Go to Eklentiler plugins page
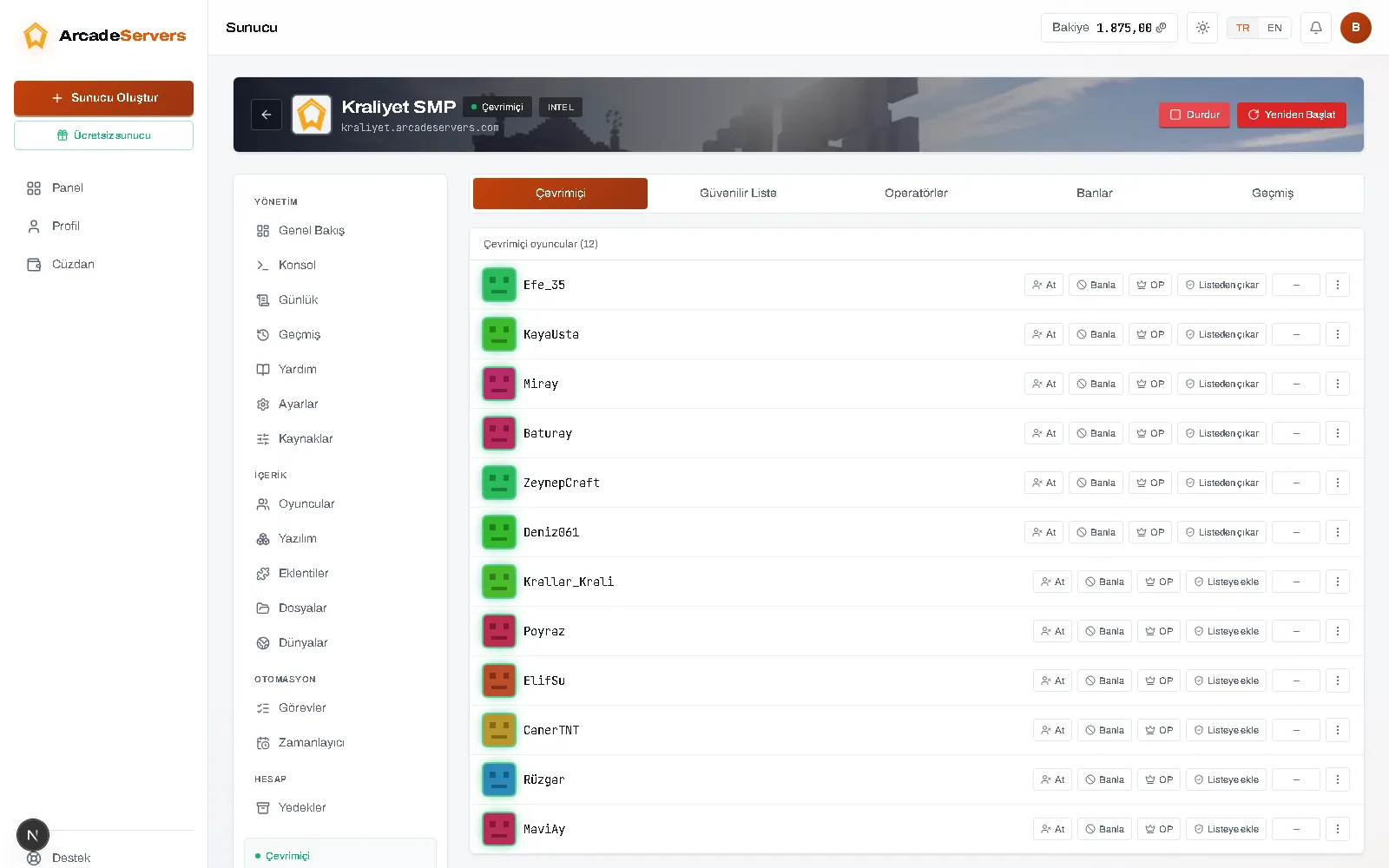 [340, 573]
